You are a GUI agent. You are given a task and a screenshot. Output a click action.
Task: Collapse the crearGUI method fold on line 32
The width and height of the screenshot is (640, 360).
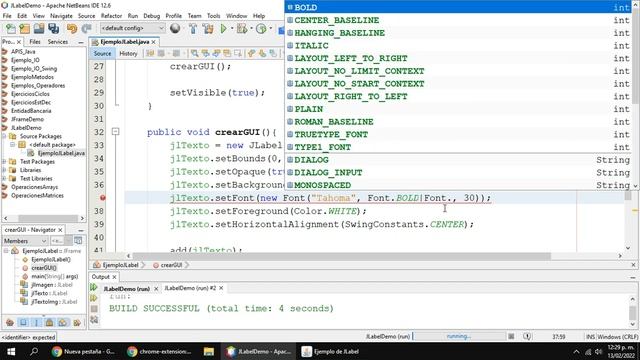116,132
